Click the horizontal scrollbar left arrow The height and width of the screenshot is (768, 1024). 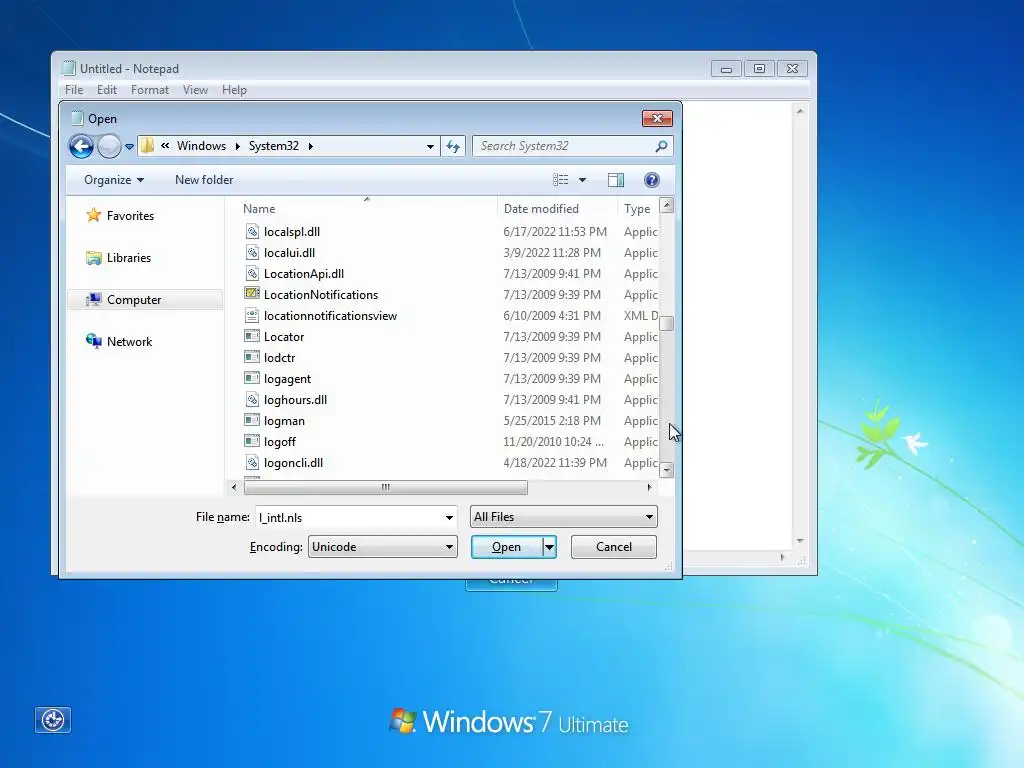pos(234,487)
